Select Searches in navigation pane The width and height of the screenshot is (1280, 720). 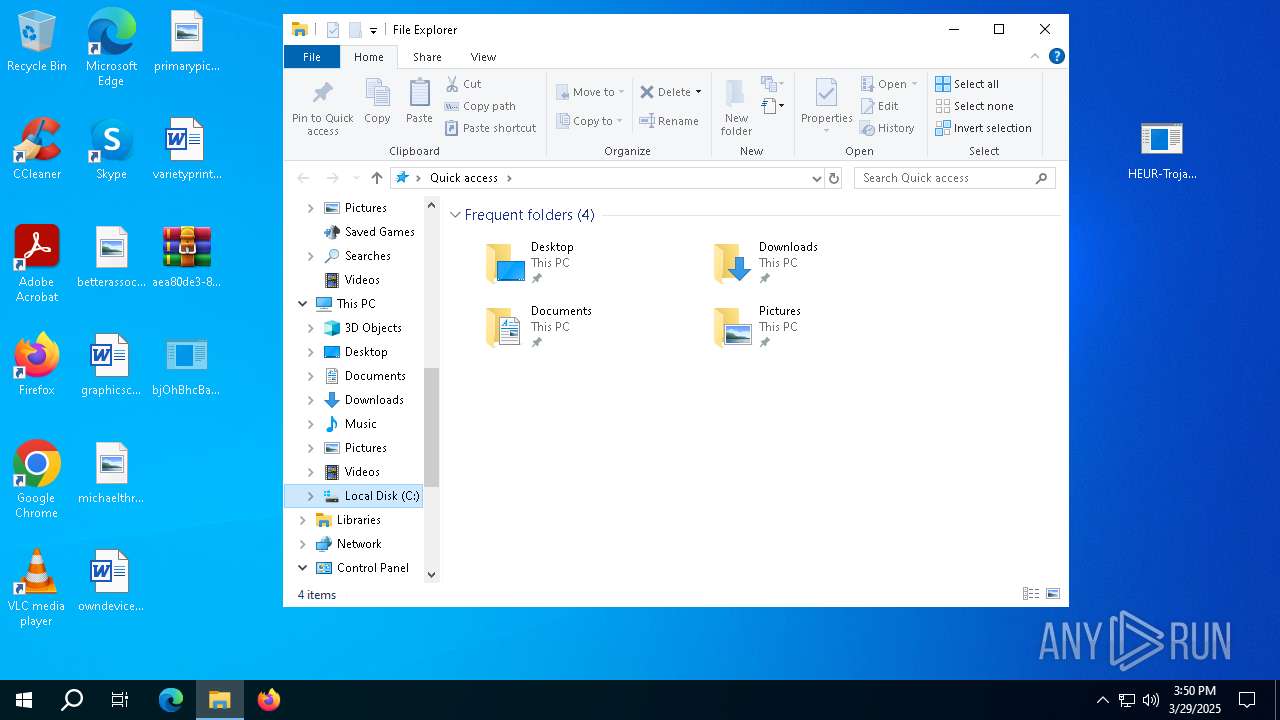click(358, 256)
